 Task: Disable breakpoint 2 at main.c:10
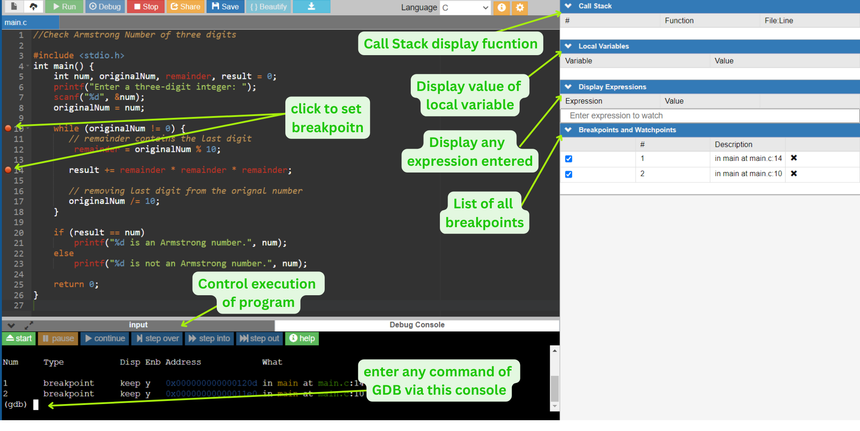point(568,174)
